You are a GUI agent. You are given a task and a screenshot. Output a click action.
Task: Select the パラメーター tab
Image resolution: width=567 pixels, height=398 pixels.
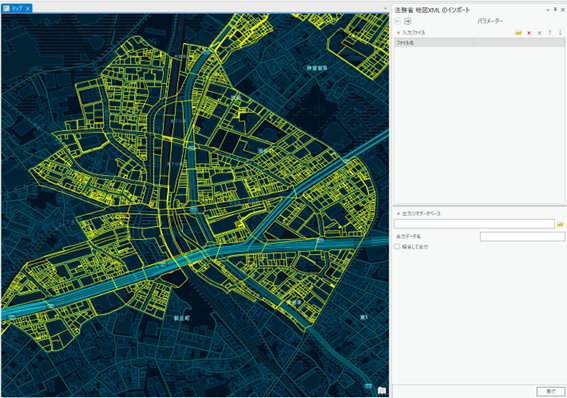pyautogui.click(x=490, y=21)
